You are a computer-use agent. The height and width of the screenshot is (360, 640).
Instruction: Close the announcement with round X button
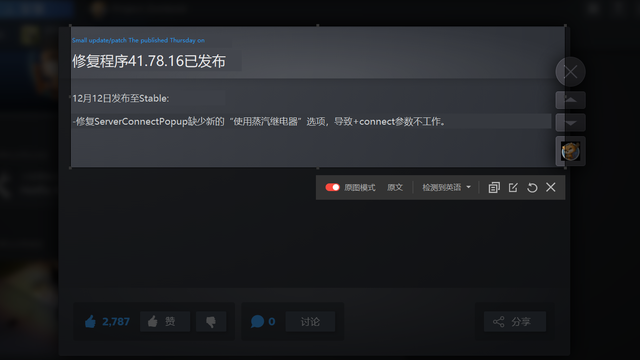pyautogui.click(x=570, y=72)
